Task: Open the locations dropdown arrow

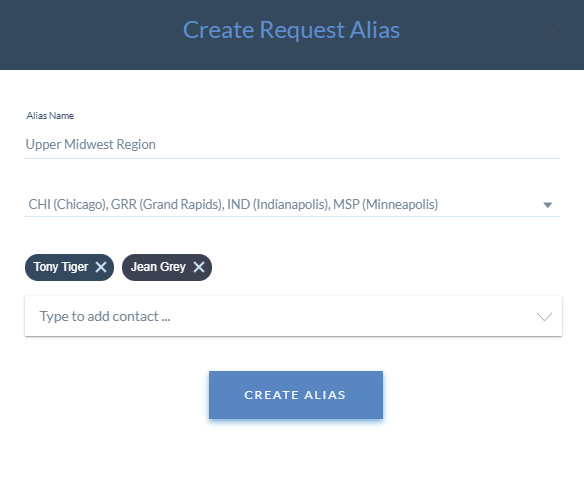Action: point(548,205)
